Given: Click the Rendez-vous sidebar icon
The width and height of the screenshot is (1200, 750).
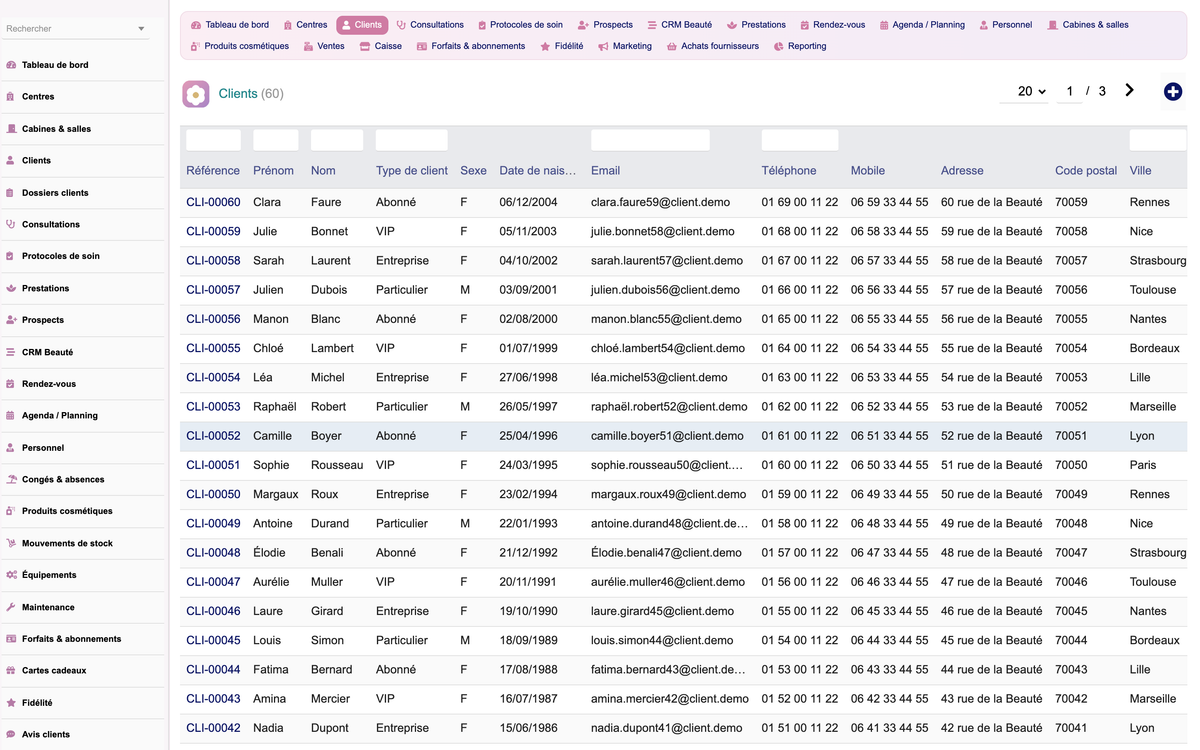Looking at the screenshot, I should [11, 384].
